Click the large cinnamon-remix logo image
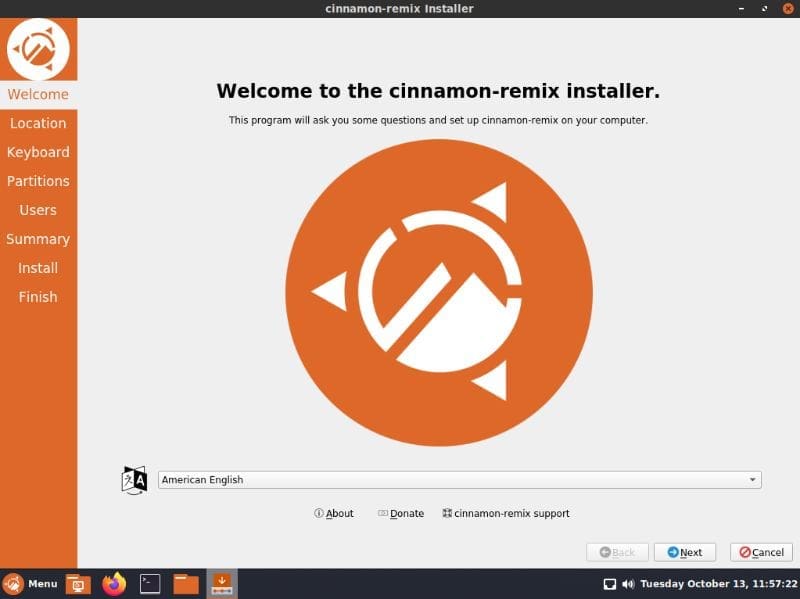This screenshot has width=800, height=599. [439, 293]
